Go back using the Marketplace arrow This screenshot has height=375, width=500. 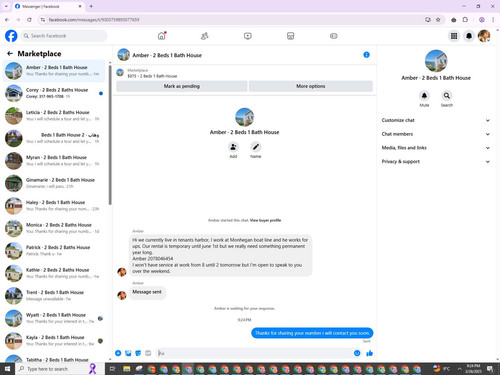click(10, 53)
